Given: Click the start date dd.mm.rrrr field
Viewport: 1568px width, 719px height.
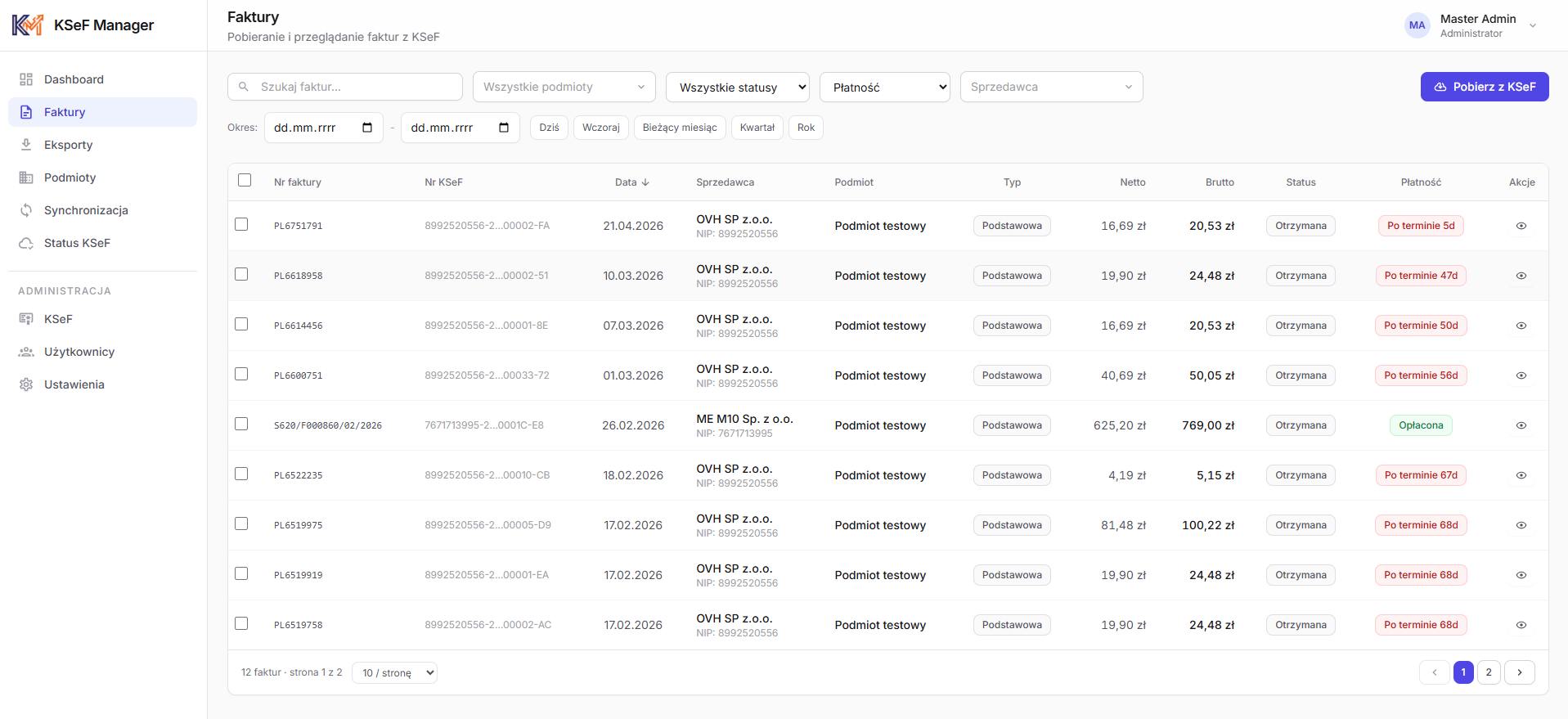Looking at the screenshot, I should [x=324, y=128].
